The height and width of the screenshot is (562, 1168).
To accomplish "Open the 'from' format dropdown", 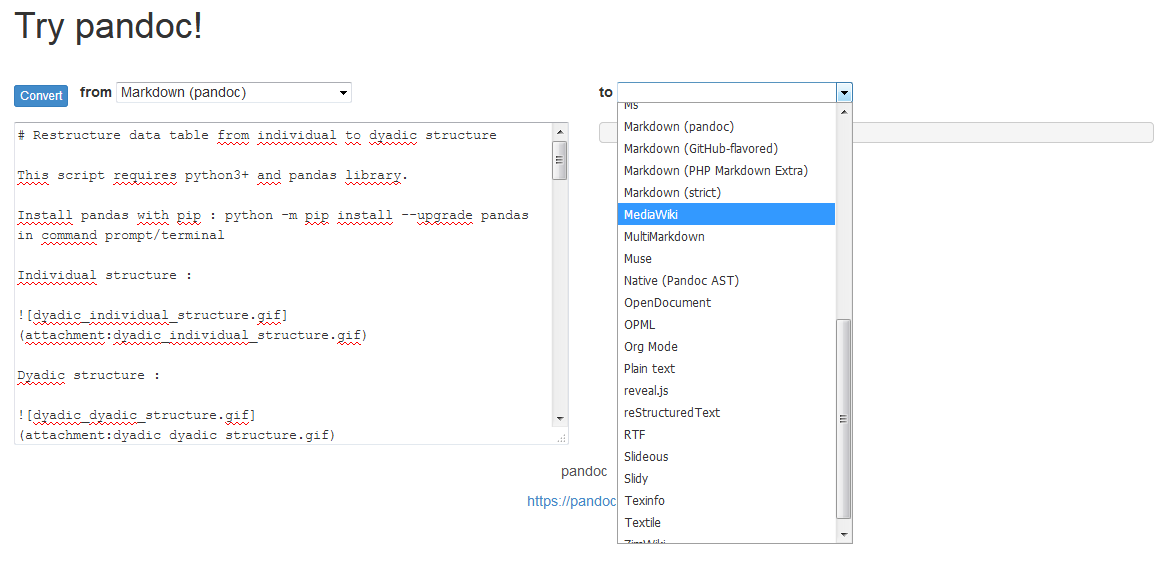I will (234, 92).
